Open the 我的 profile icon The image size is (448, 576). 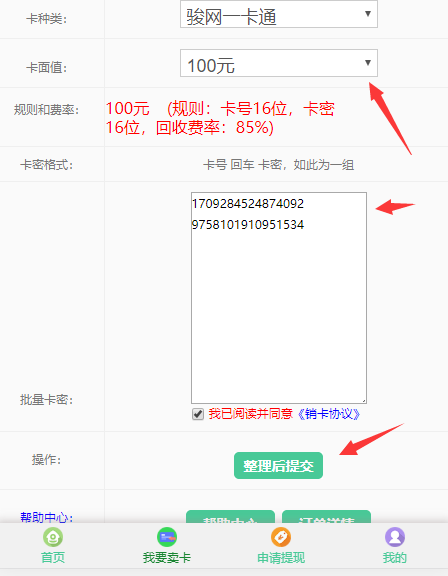(395, 537)
